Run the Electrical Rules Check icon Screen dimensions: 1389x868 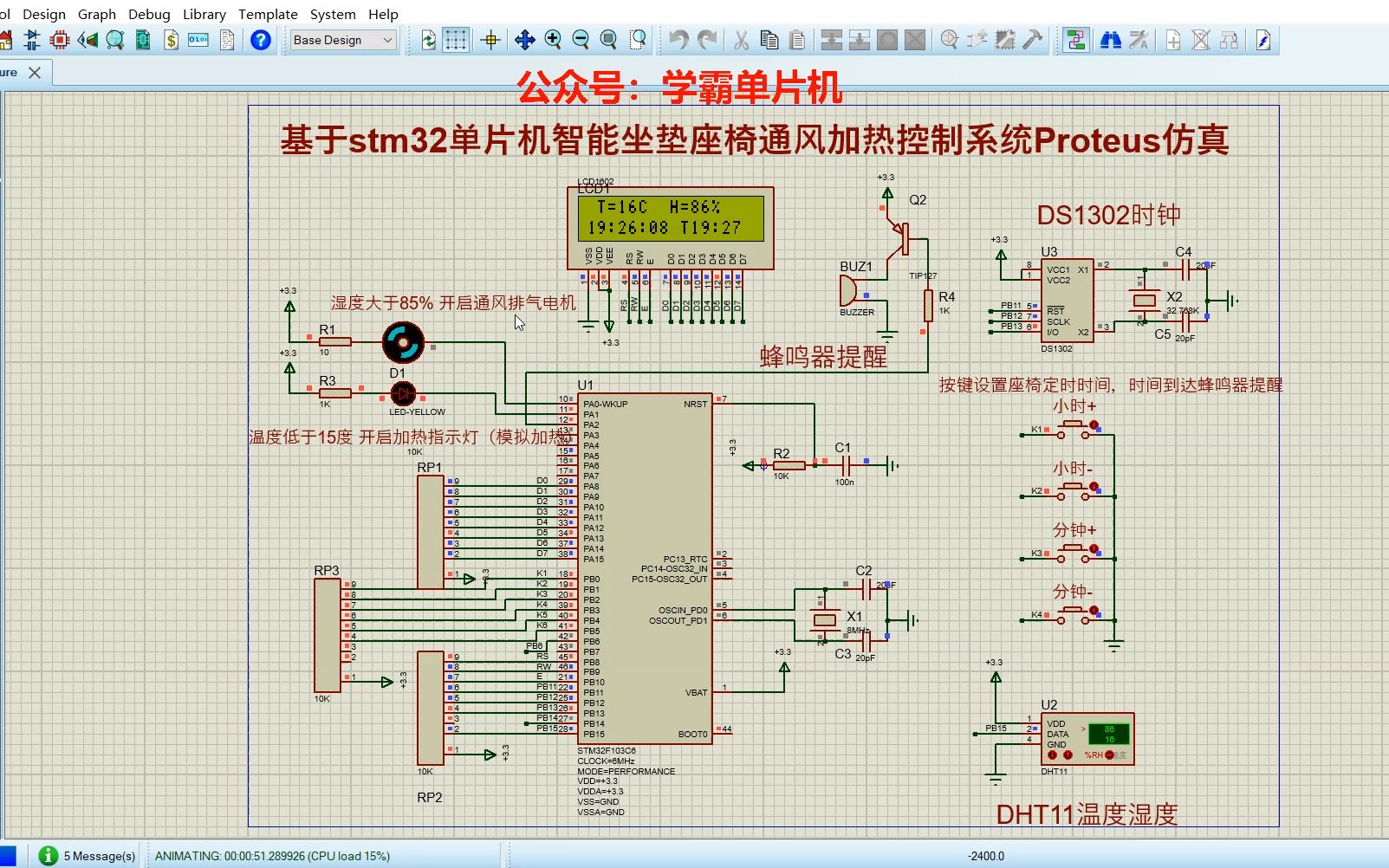point(1263,40)
